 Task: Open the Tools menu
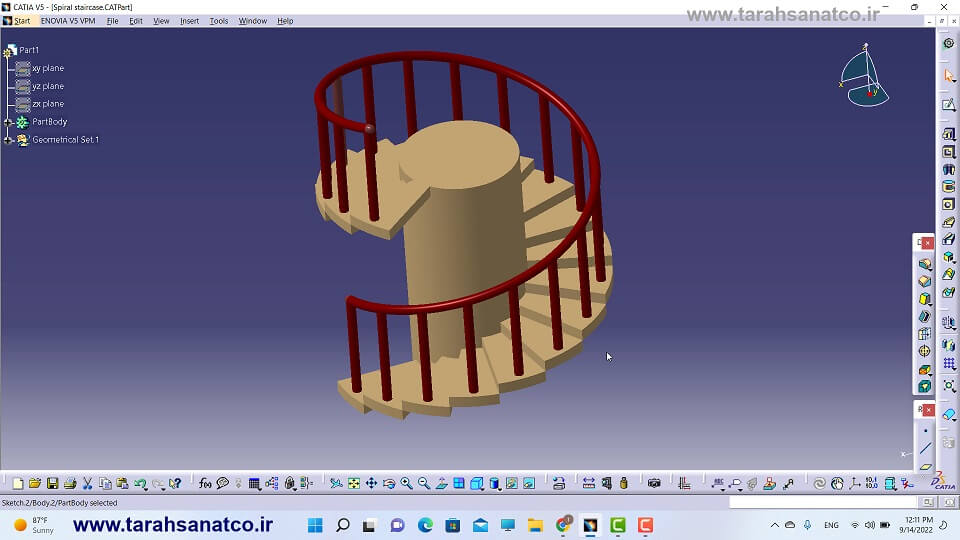(x=218, y=21)
